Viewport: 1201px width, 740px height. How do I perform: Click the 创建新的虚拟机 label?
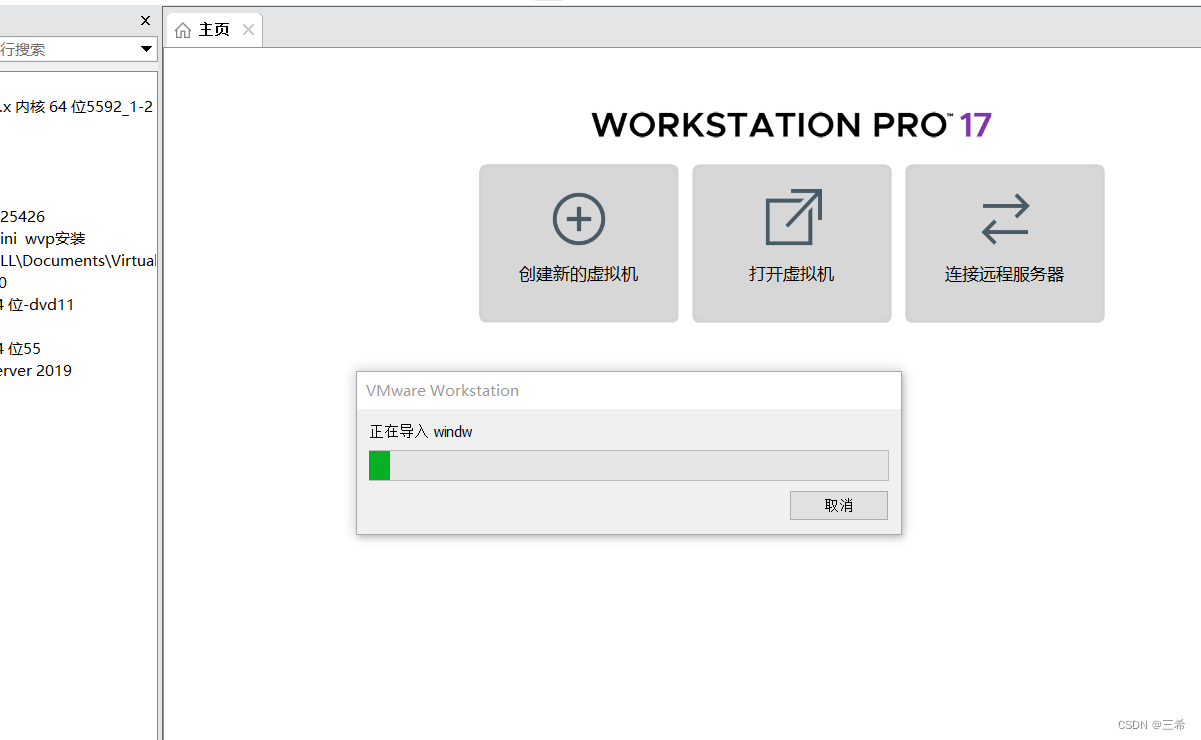579,274
